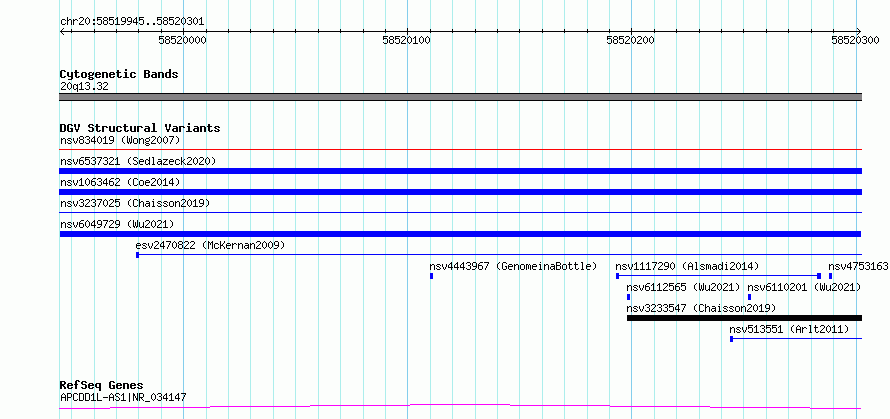Click the black nsv3233547 variant bar
This screenshot has width=890, height=419.
(744, 318)
